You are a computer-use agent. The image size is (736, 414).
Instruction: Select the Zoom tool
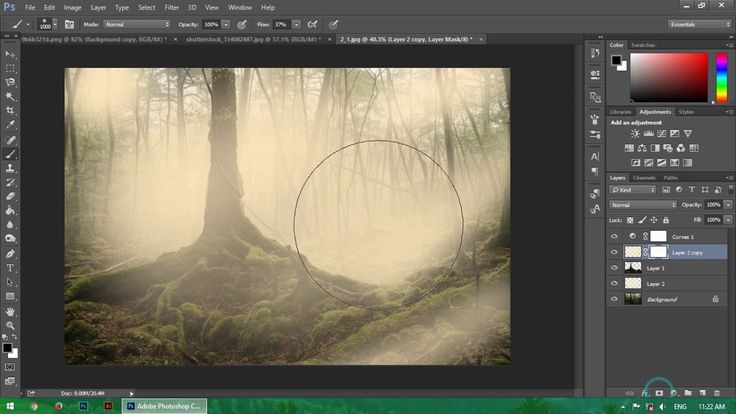pos(10,325)
